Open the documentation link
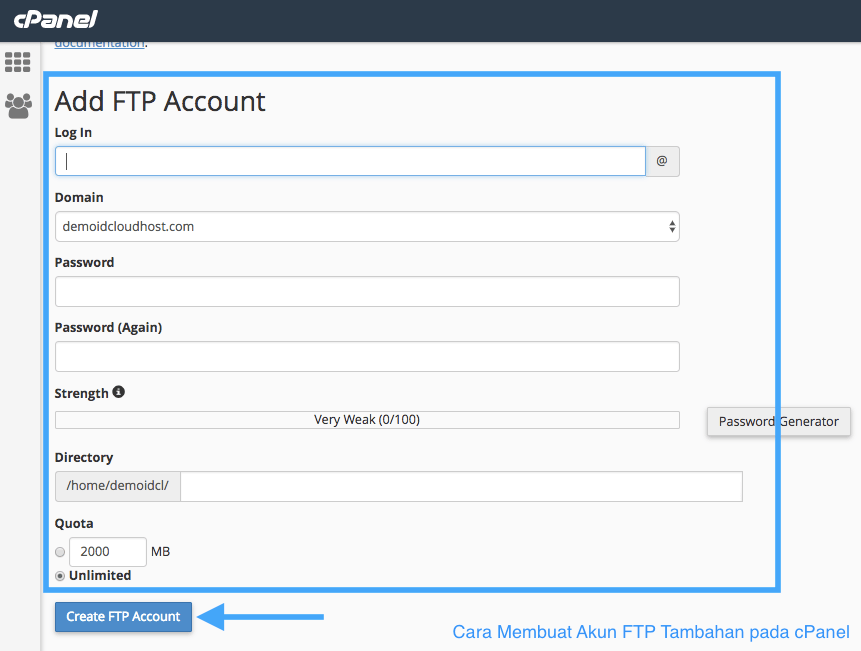Viewport: 861px width, 651px height. (x=95, y=42)
